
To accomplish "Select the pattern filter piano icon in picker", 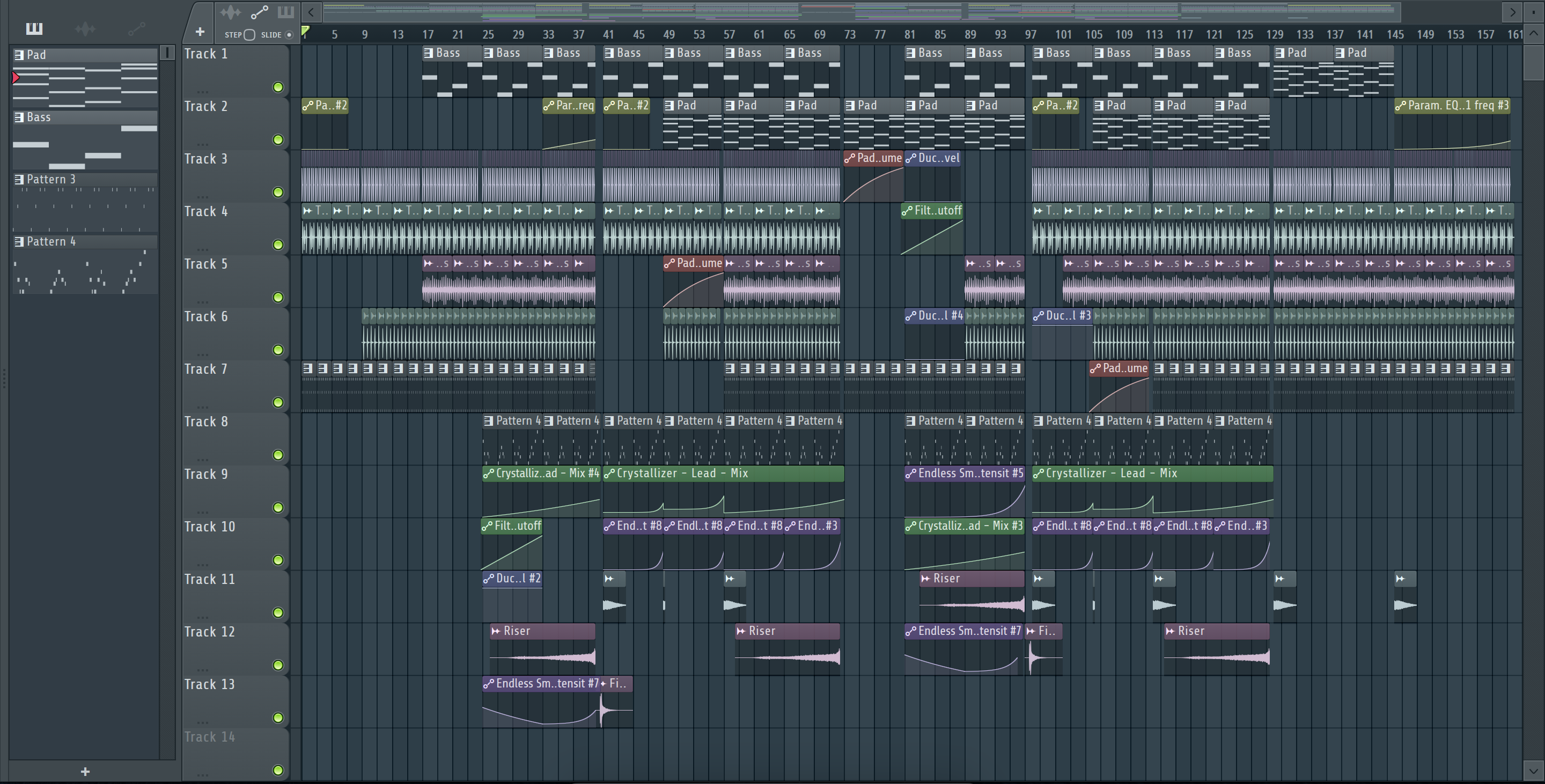I will [x=34, y=28].
